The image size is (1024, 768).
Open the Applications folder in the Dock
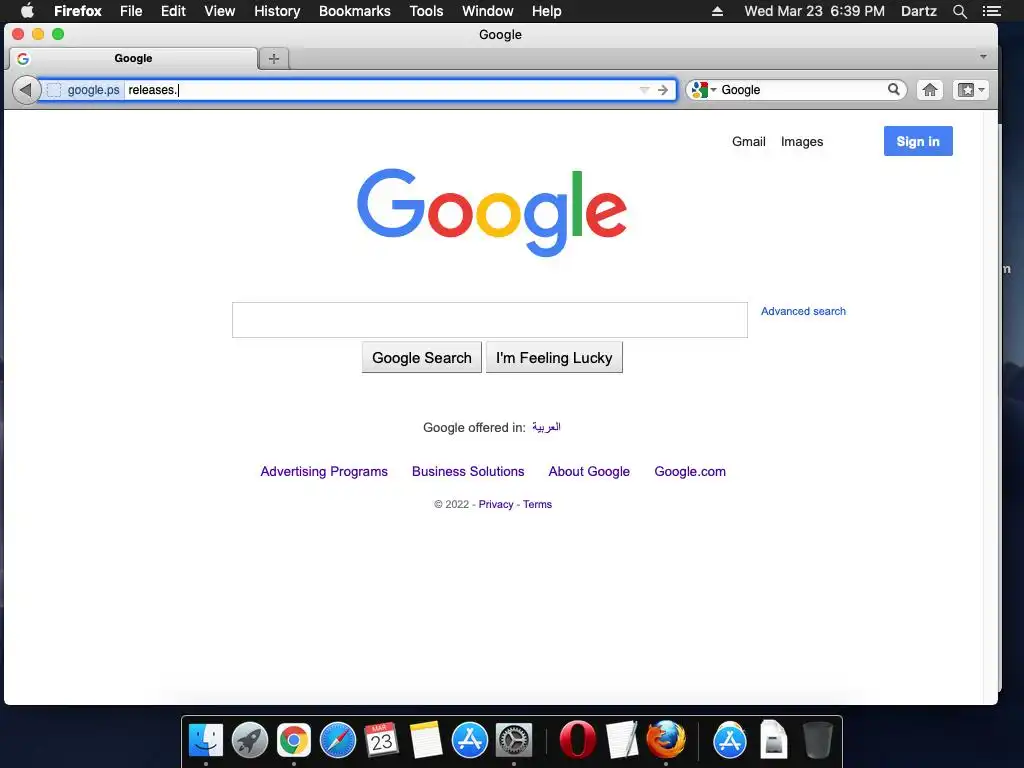pos(729,741)
